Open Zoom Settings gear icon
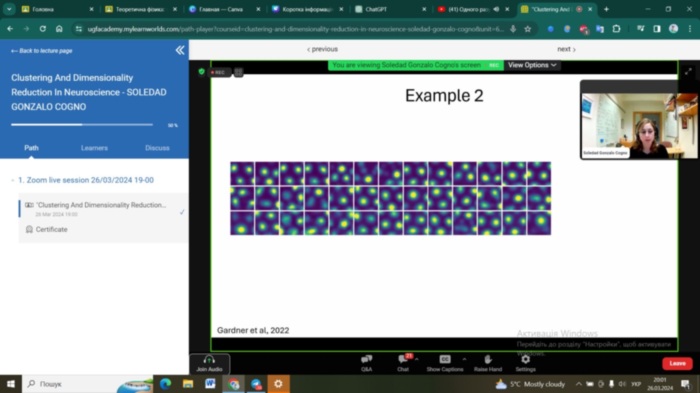 click(525, 363)
